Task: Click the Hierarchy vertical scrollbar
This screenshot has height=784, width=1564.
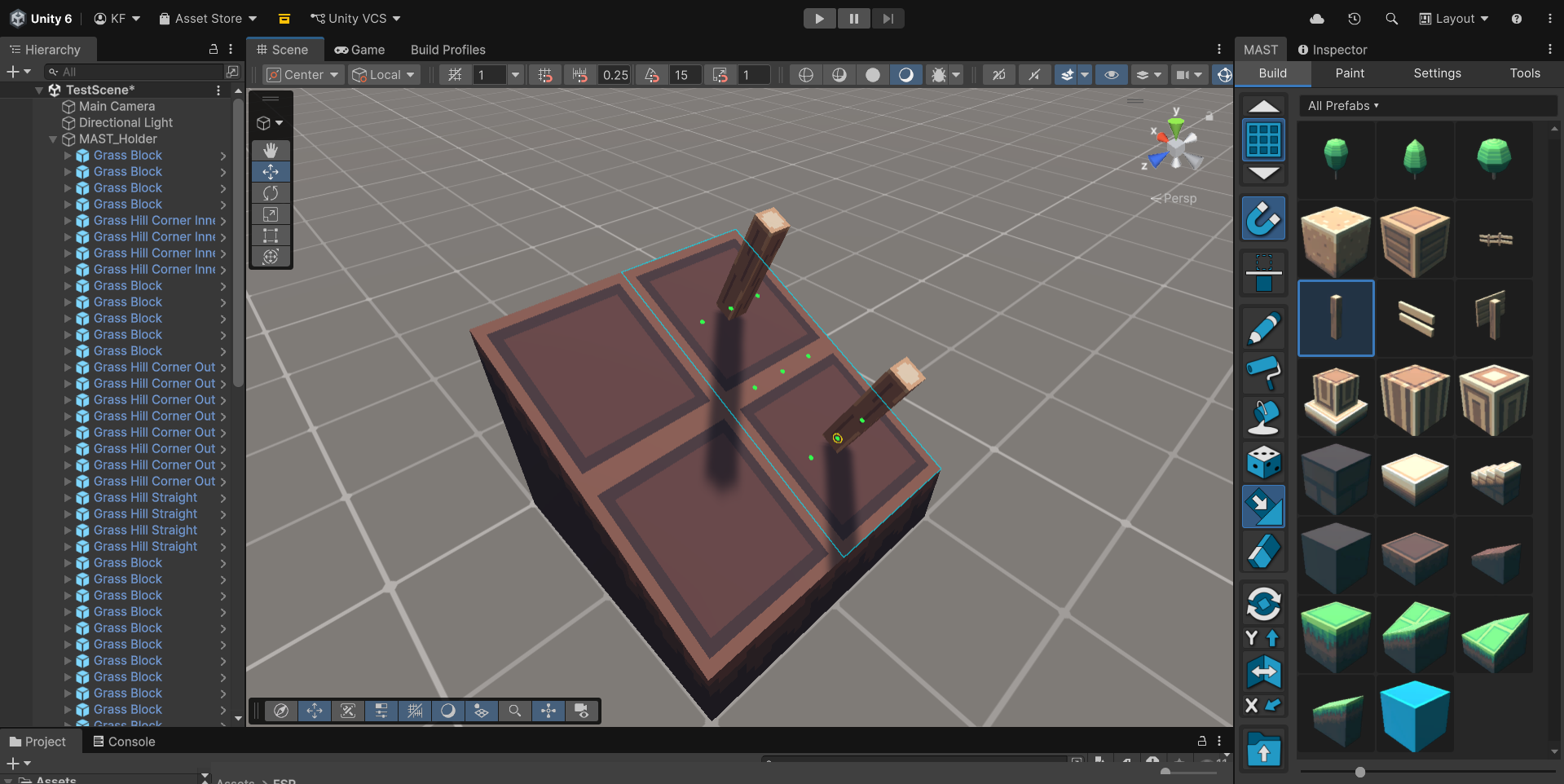Action: [238, 243]
